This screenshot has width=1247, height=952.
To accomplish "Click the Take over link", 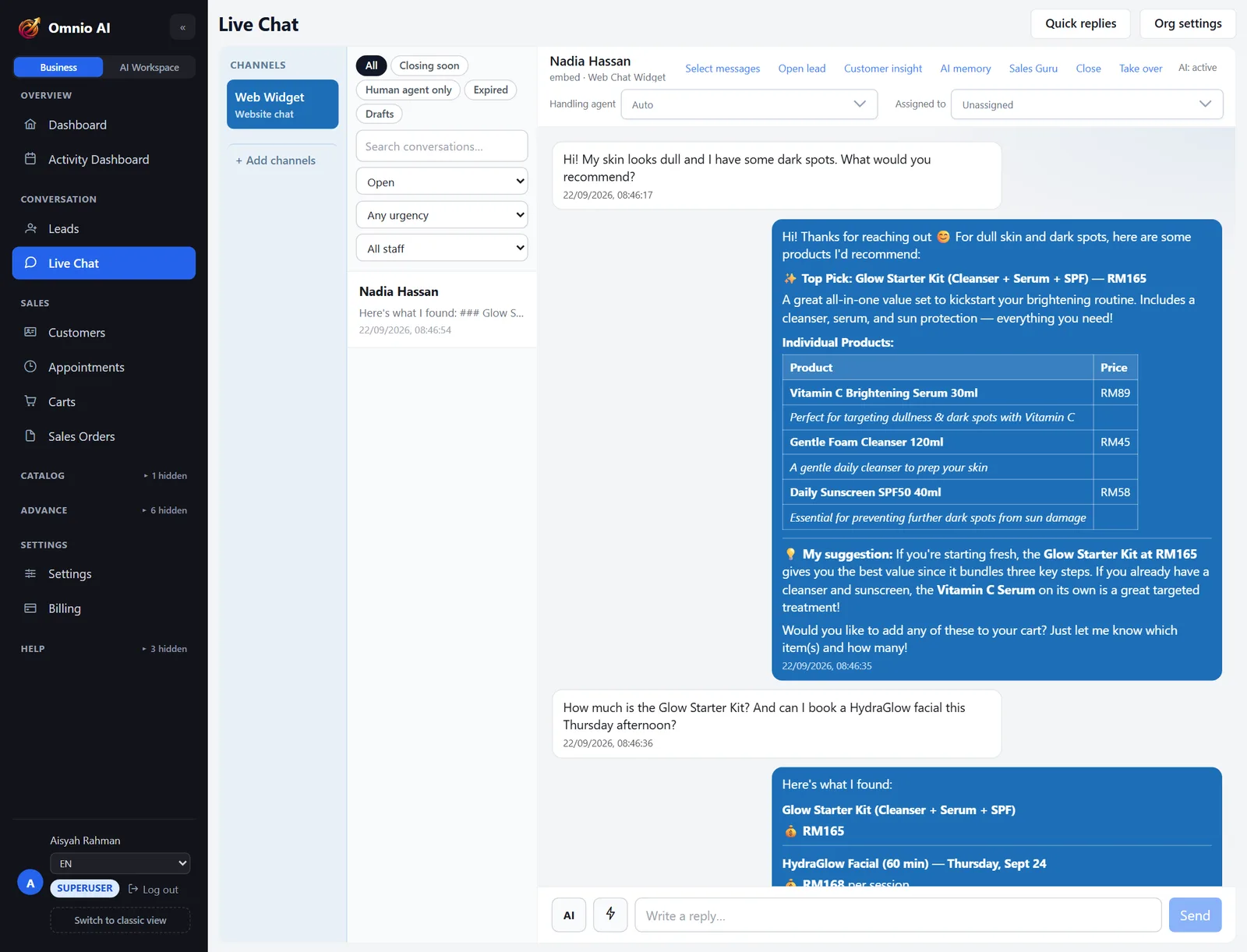I will click(1140, 69).
